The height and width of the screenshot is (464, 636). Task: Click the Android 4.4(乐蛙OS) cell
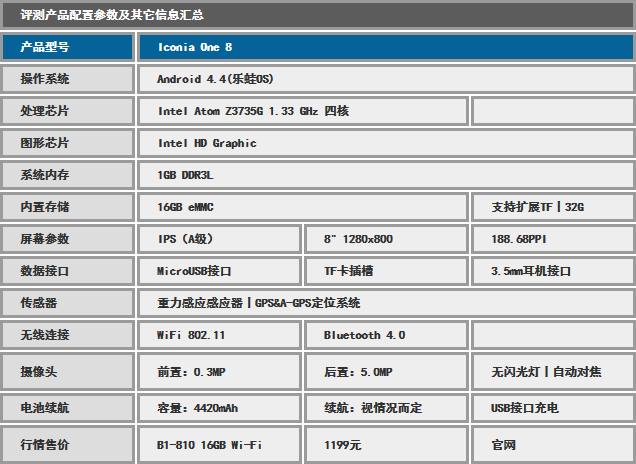click(386, 79)
